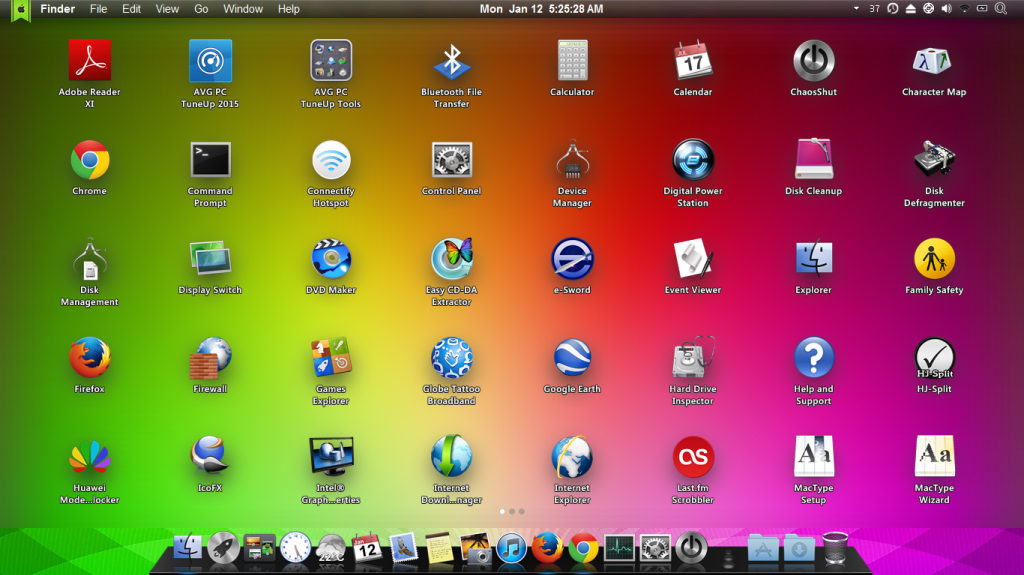The image size is (1024, 575).
Task: Open the Firewall app
Action: click(210, 358)
